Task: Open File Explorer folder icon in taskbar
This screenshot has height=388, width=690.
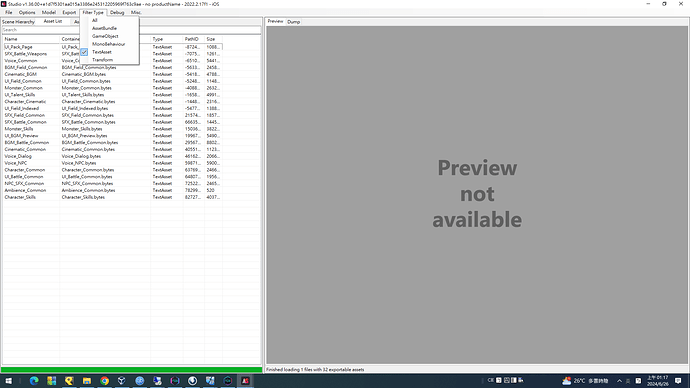Action: pos(87,381)
